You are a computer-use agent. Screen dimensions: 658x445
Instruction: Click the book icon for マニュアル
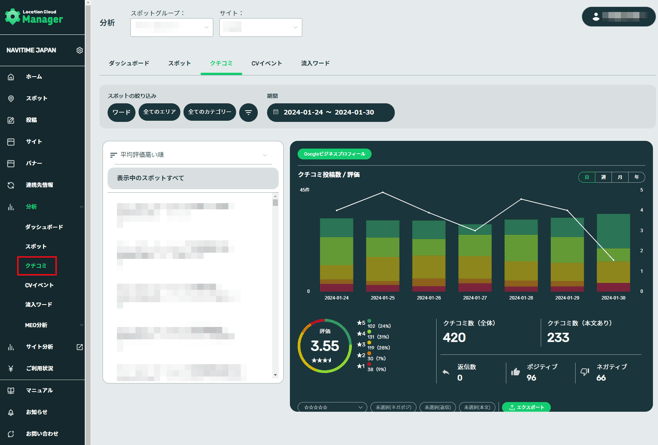coord(11,390)
